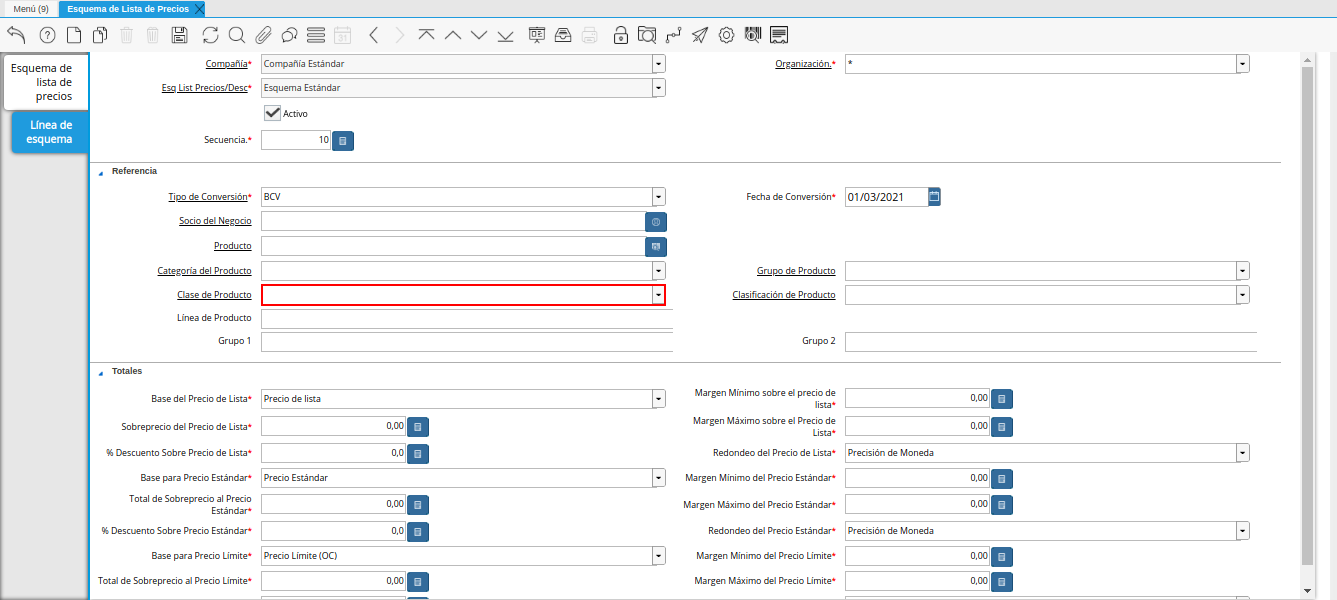Switch to the Menú (9) tab
The image size is (1337, 600).
pos(31,9)
